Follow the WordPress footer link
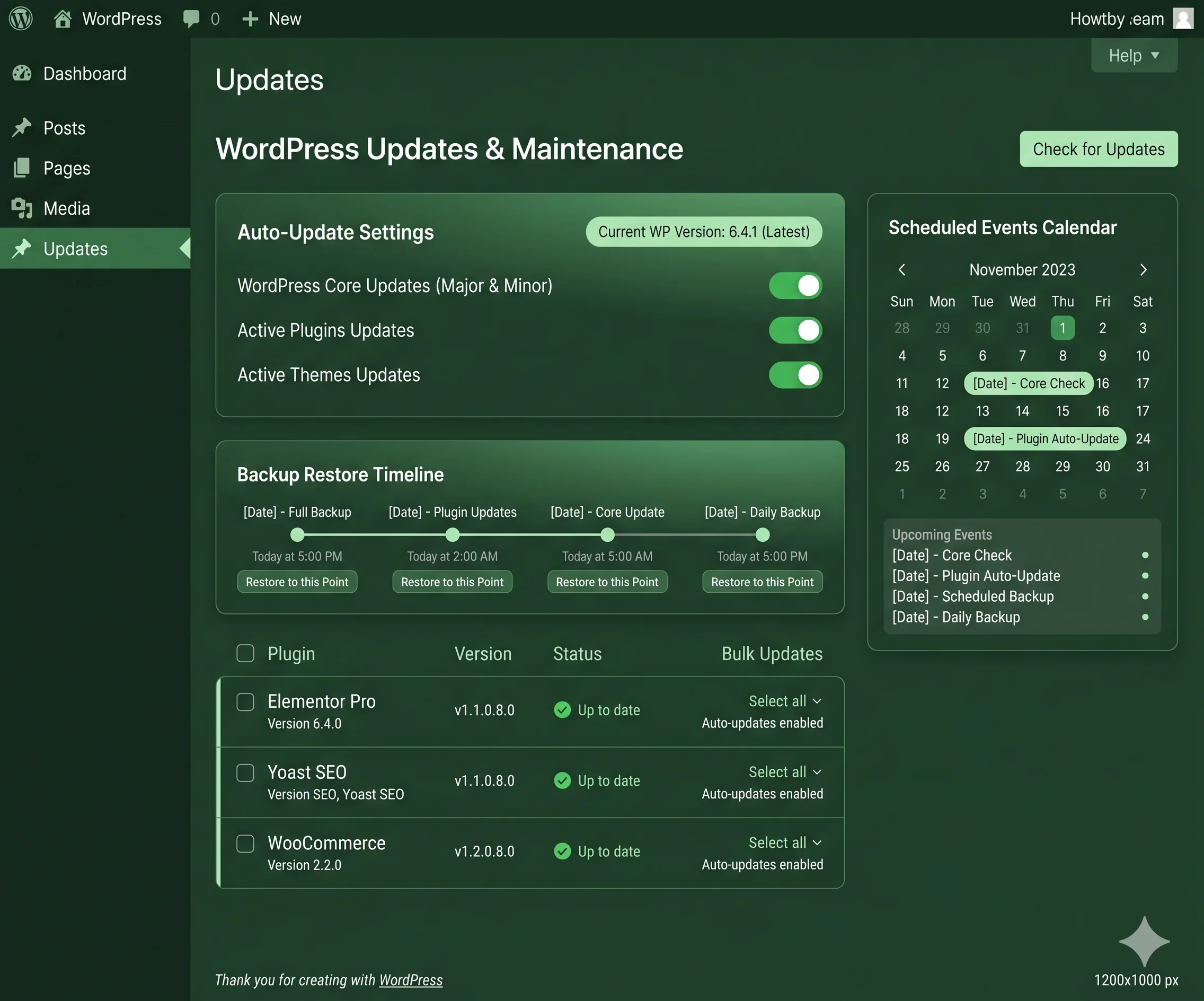Viewport: 1204px width, 1001px height. (411, 980)
